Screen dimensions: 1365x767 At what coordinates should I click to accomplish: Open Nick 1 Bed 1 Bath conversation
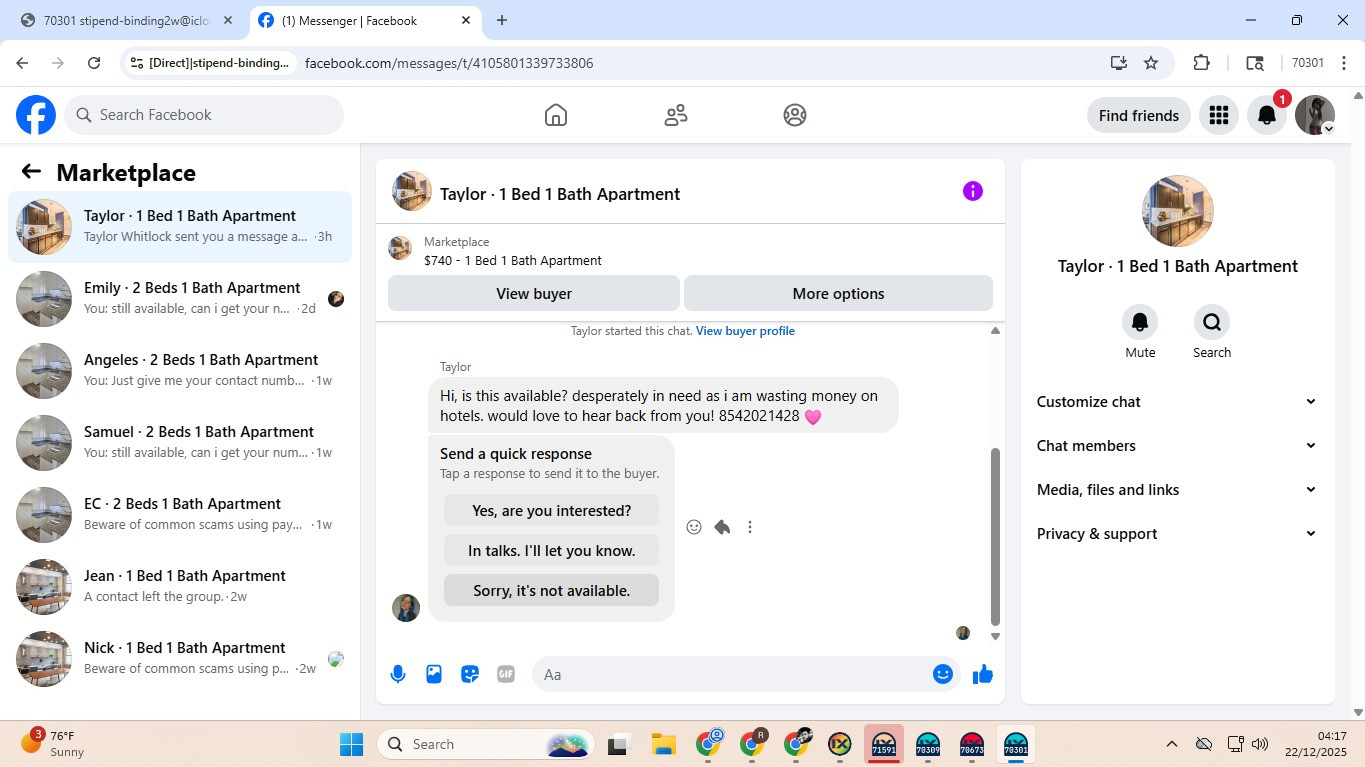tap(180, 659)
